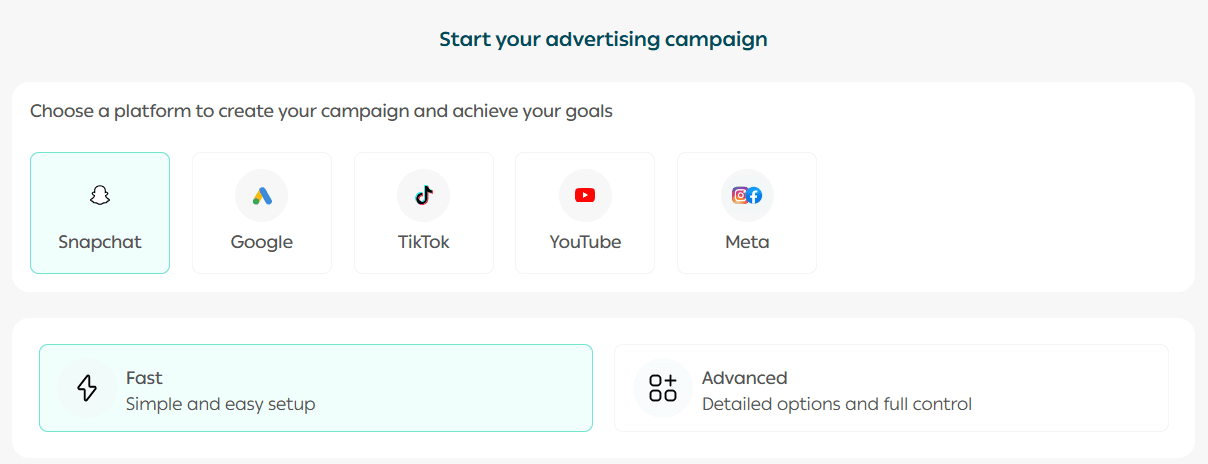Click empty area right of Meta card
Image resolution: width=1208 pixels, height=464 pixels.
[1000, 212]
